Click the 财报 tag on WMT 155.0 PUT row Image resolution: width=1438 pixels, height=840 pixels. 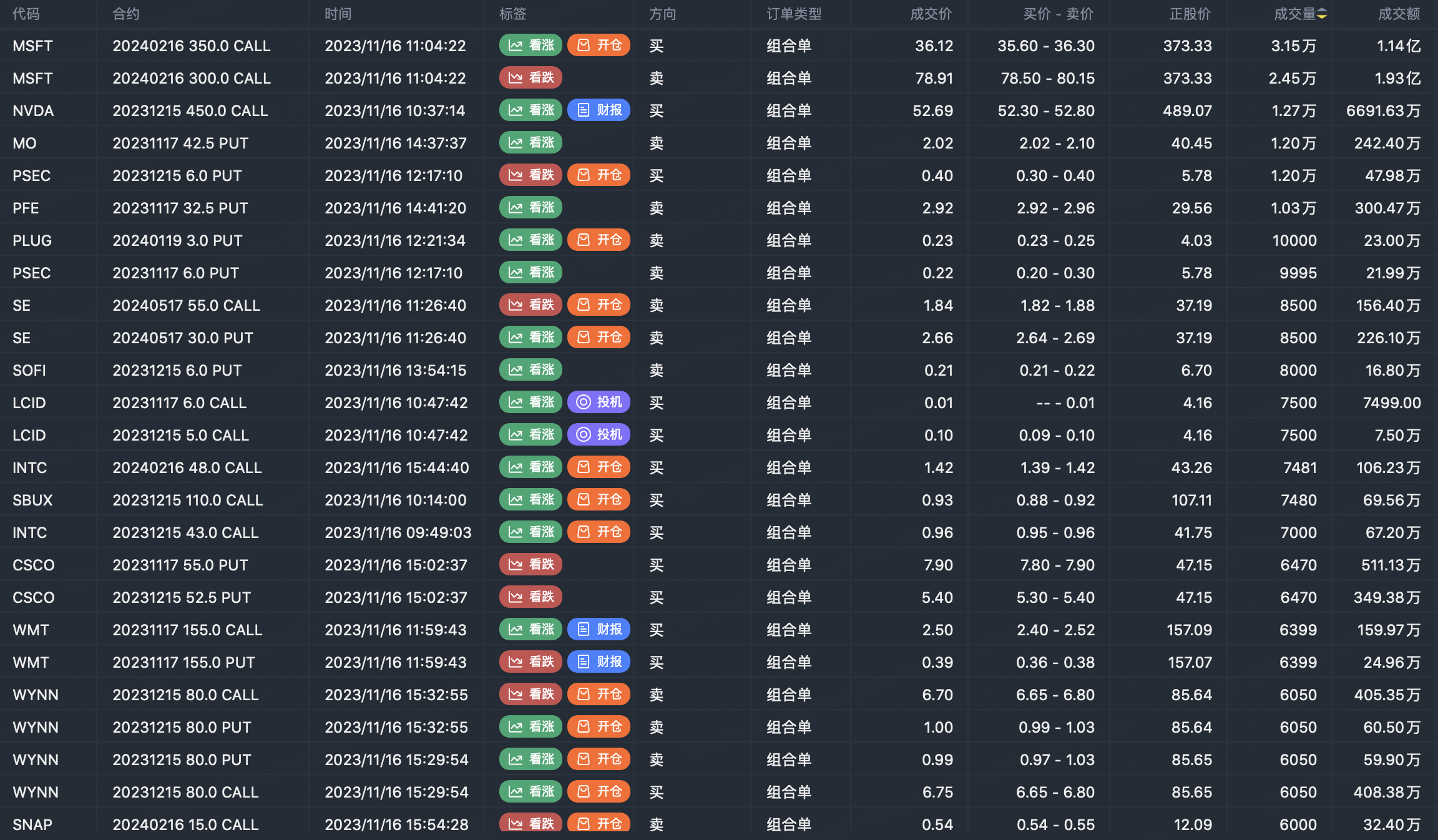599,662
